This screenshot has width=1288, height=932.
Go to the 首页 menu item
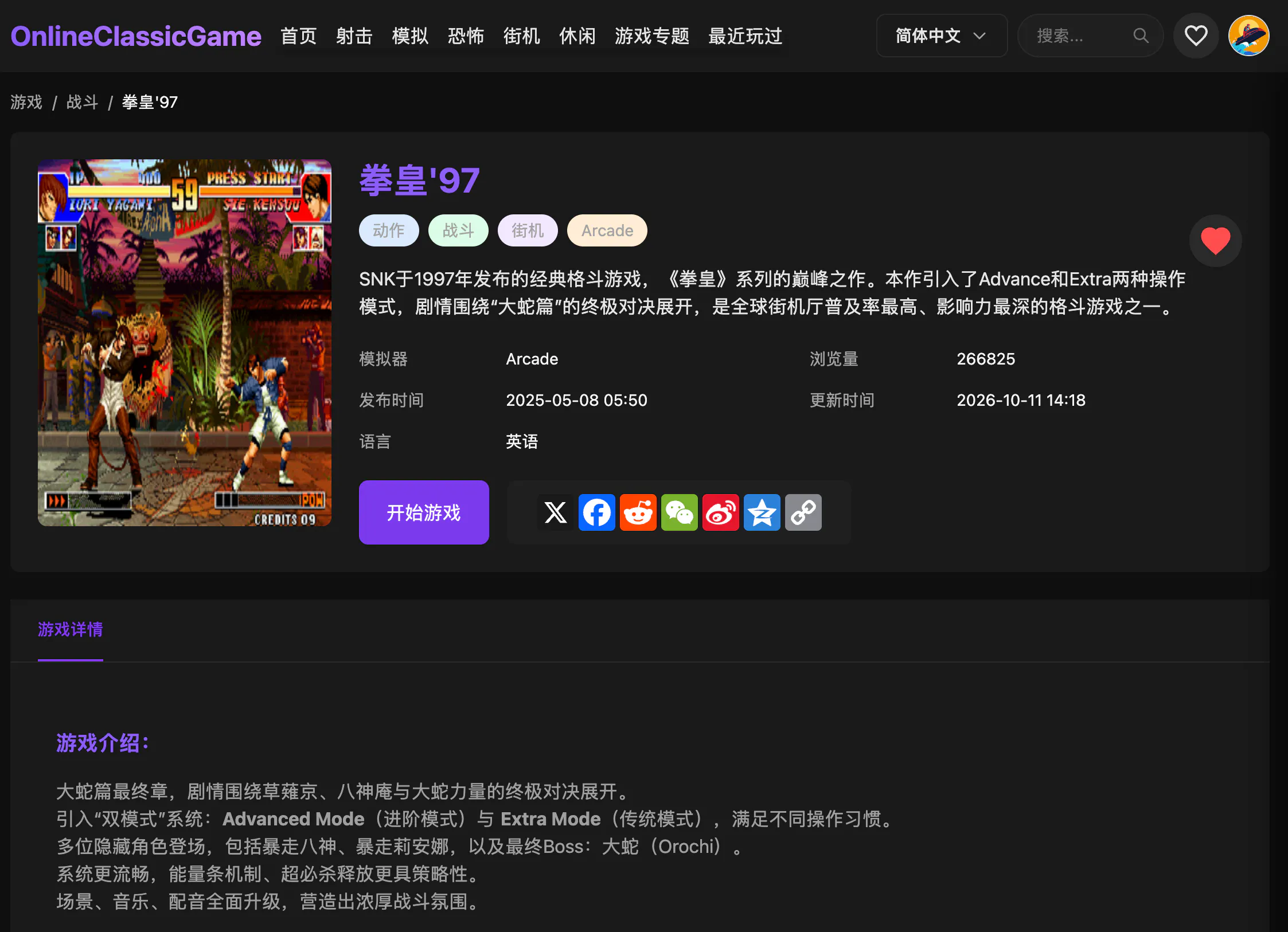[299, 36]
